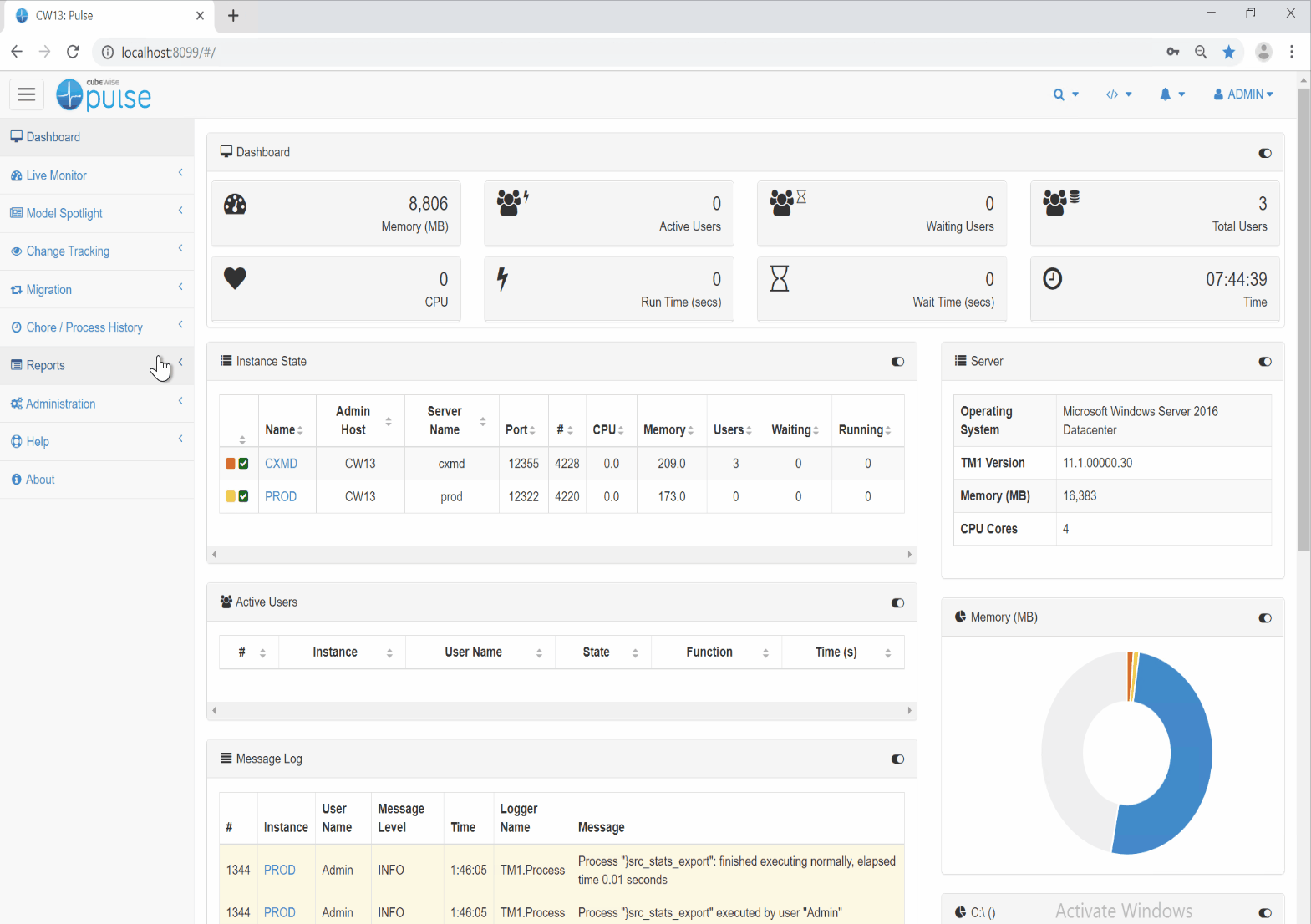Image resolution: width=1311 pixels, height=924 pixels.
Task: Toggle the Message Log panel switch
Action: [897, 759]
